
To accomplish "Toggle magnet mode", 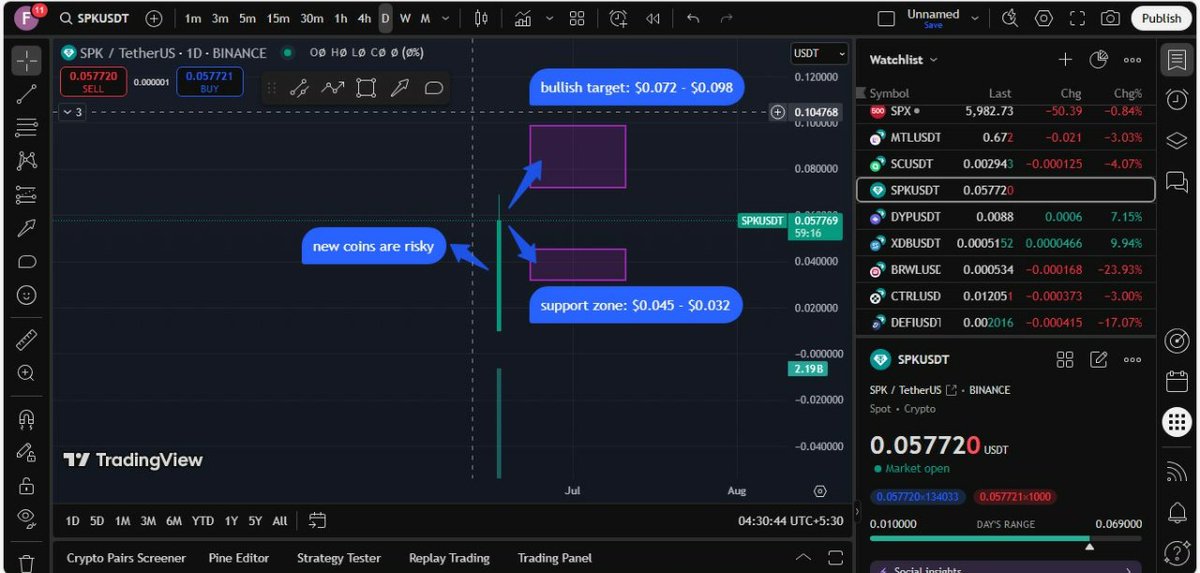I will tap(27, 418).
